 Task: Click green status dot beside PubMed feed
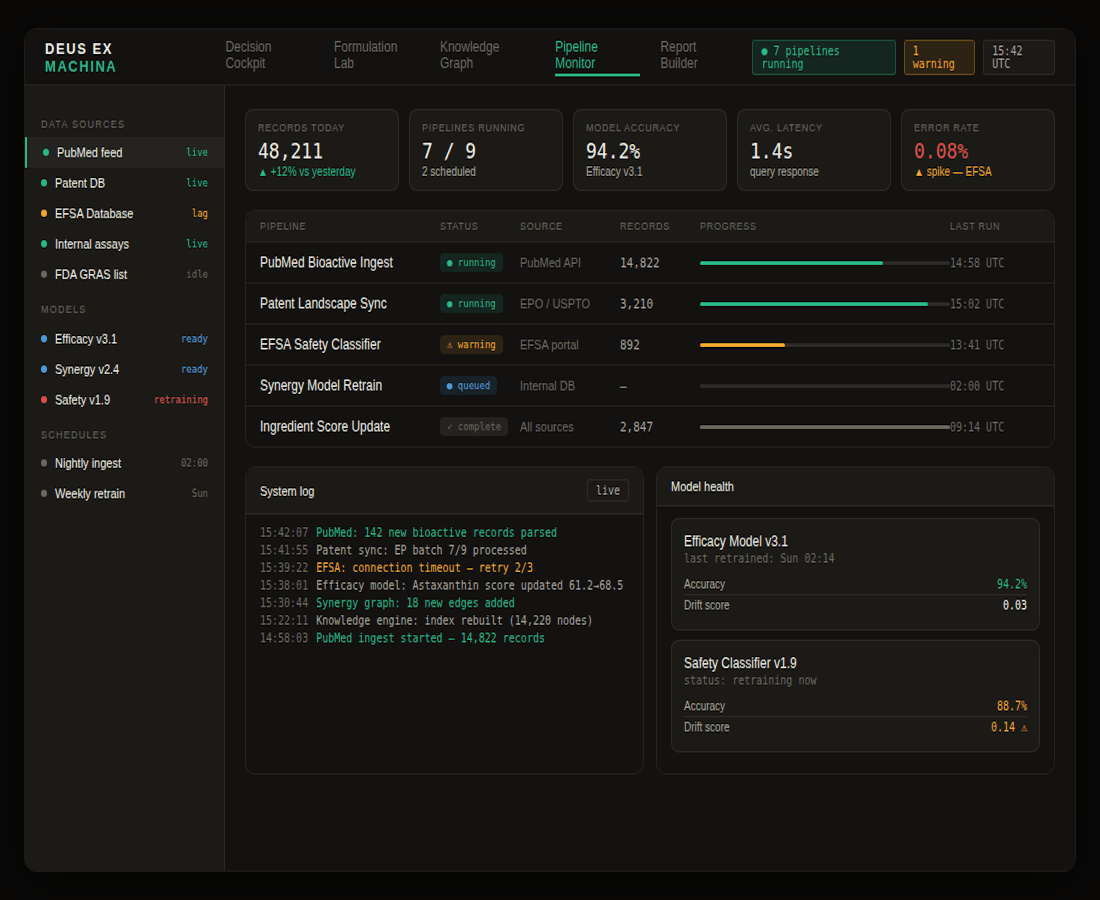coord(46,152)
